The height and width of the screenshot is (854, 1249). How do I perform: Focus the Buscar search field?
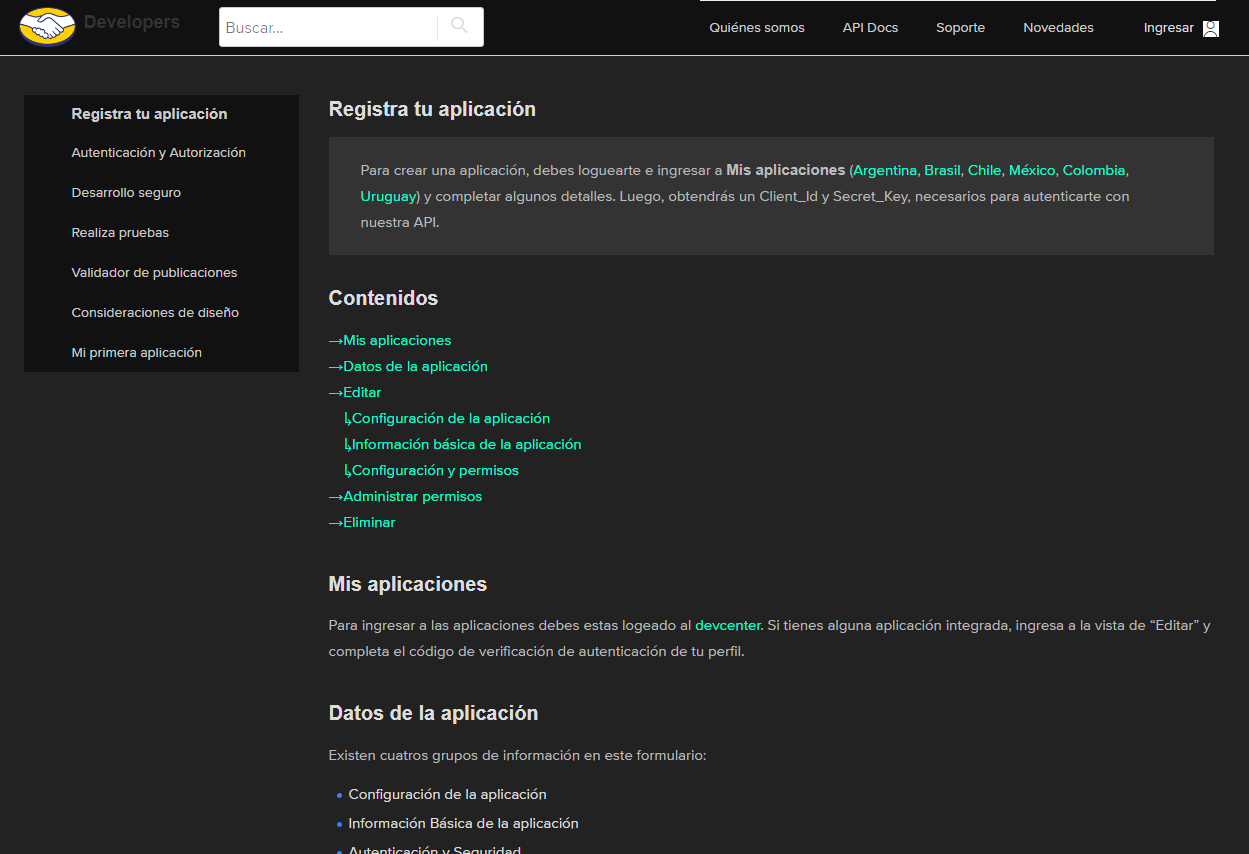pos(328,28)
